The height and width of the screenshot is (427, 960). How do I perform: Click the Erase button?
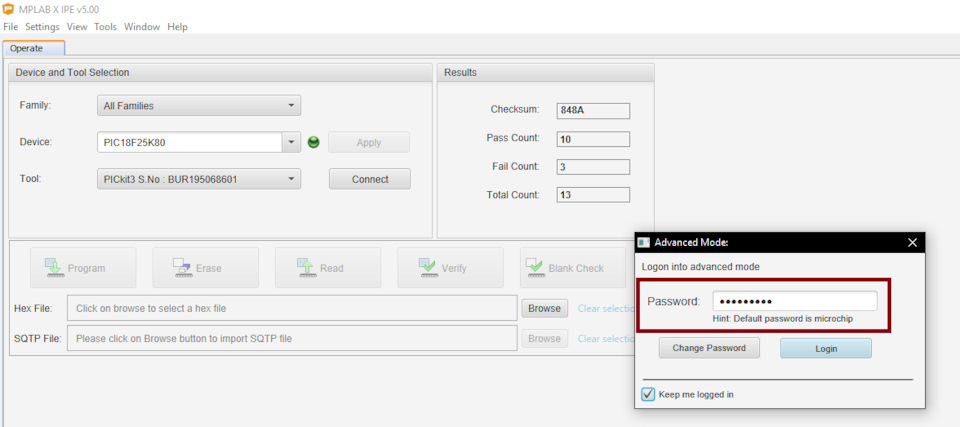(206, 268)
